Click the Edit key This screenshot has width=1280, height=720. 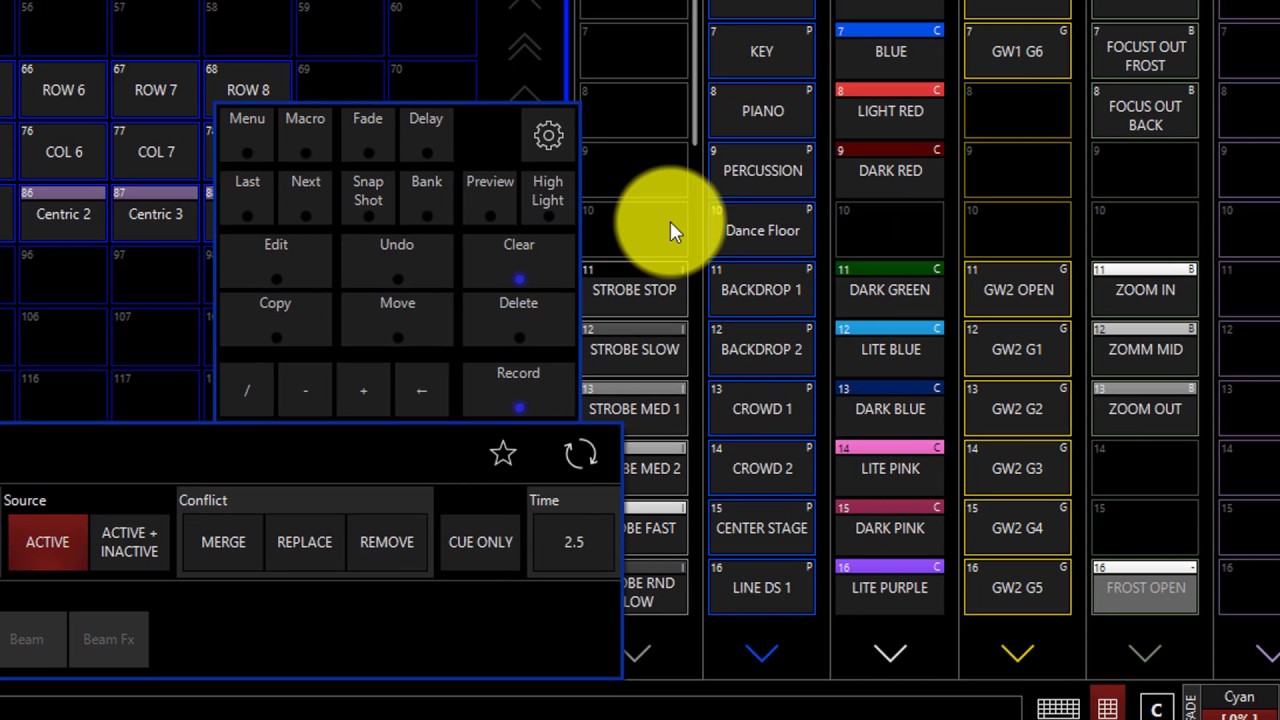click(x=276, y=260)
